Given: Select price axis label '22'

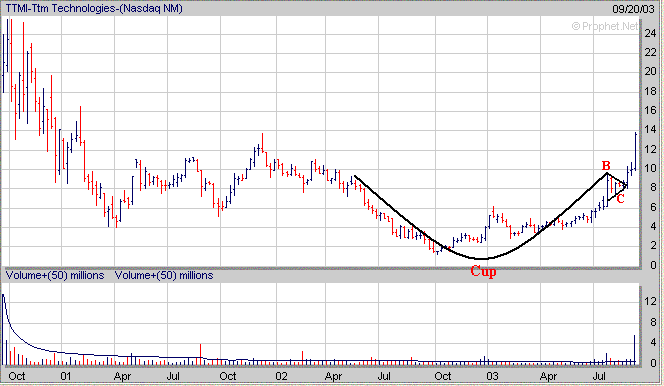Looking at the screenshot, I should (x=650, y=52).
